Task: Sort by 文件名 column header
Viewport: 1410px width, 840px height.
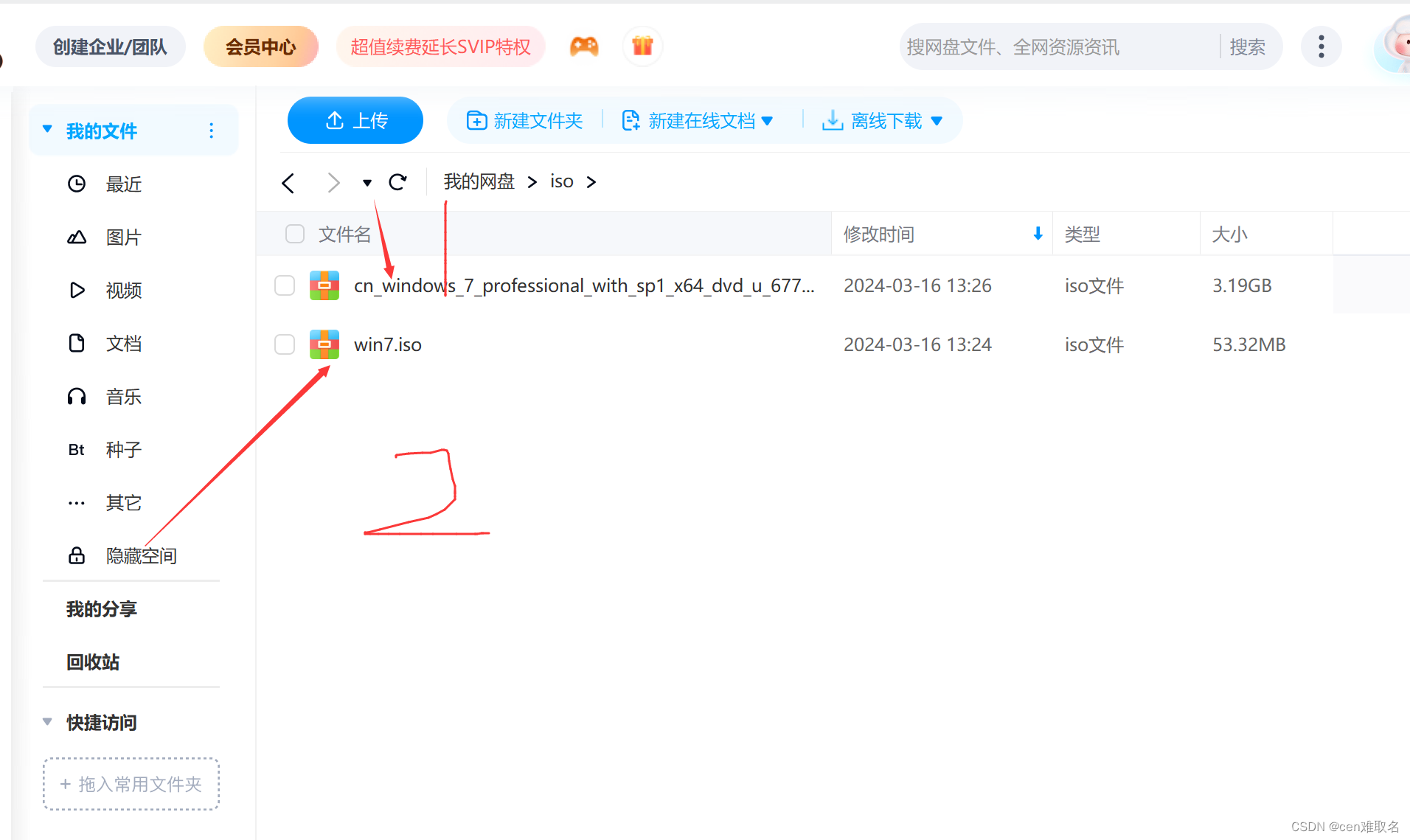Action: click(345, 234)
